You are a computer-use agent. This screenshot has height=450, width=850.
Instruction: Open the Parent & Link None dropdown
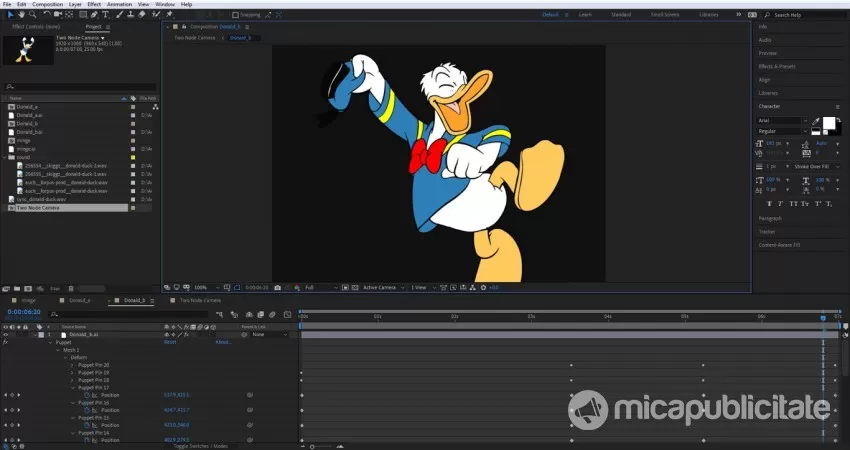[269, 335]
